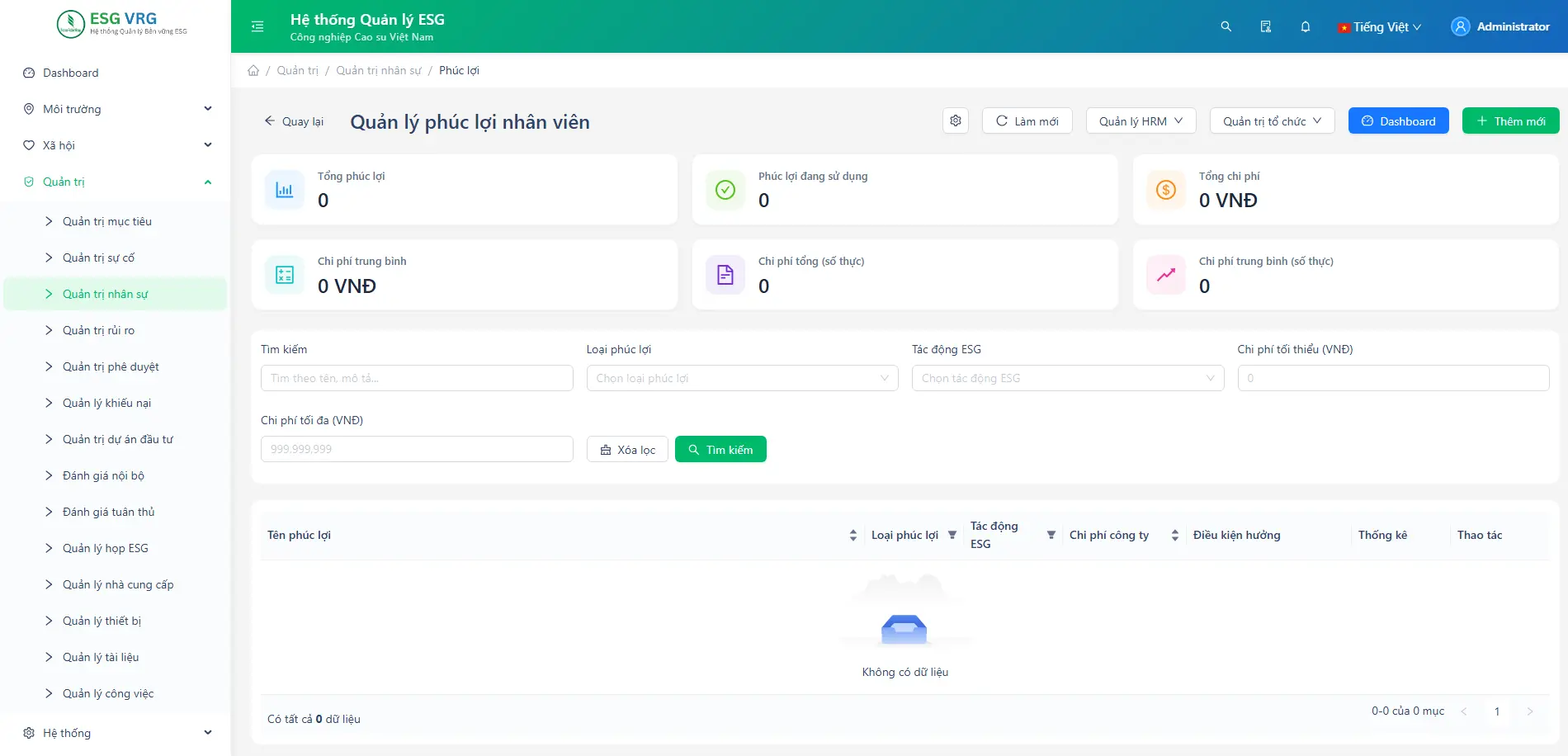The image size is (1568, 756).
Task: Click the ESG VRG logo
Action: point(122,24)
